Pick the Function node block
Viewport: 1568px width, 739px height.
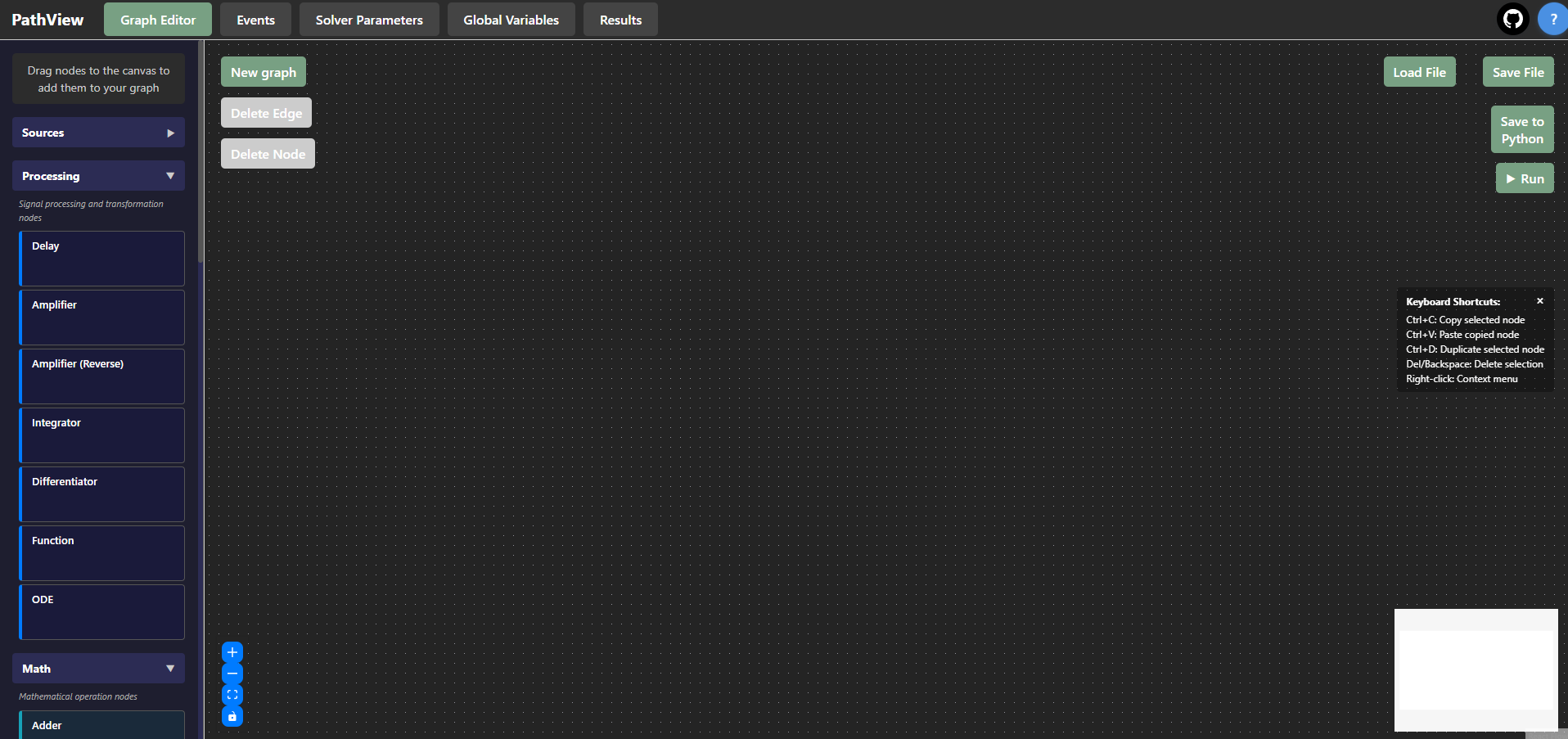102,553
